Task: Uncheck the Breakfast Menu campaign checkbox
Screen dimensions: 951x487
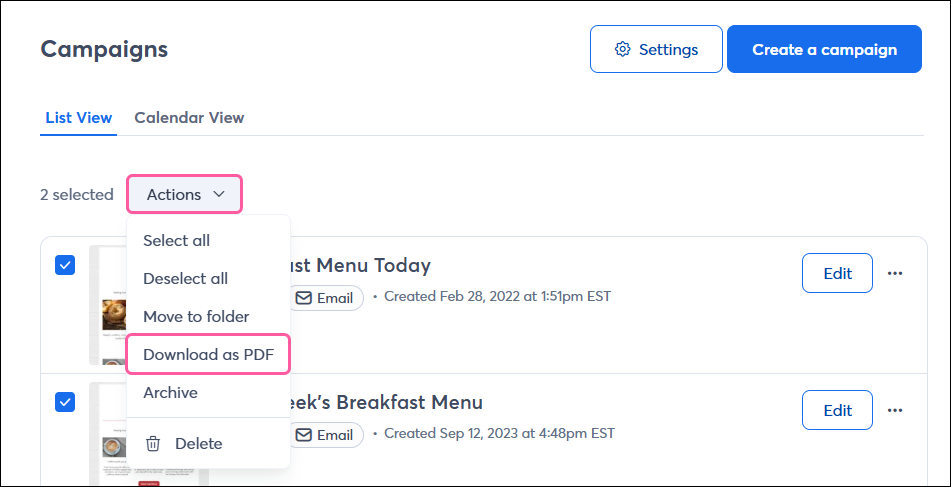Action: click(x=65, y=402)
